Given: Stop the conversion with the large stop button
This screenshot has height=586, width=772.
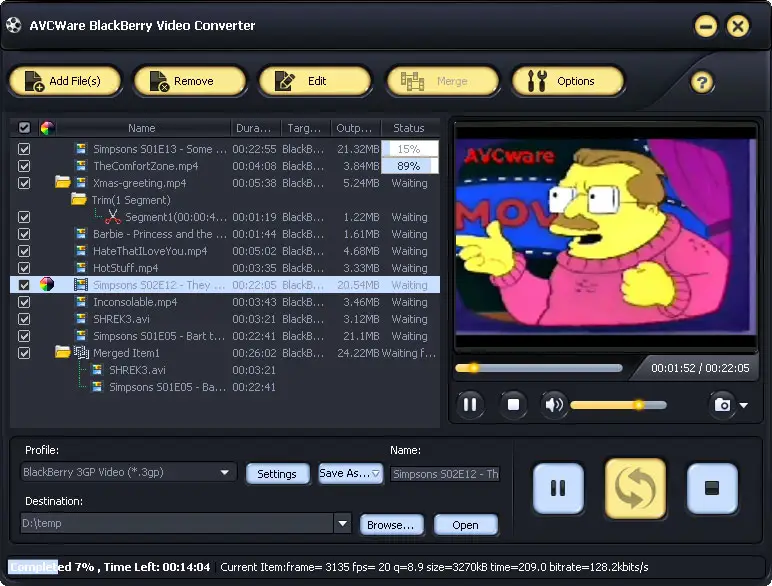Looking at the screenshot, I should click(712, 488).
